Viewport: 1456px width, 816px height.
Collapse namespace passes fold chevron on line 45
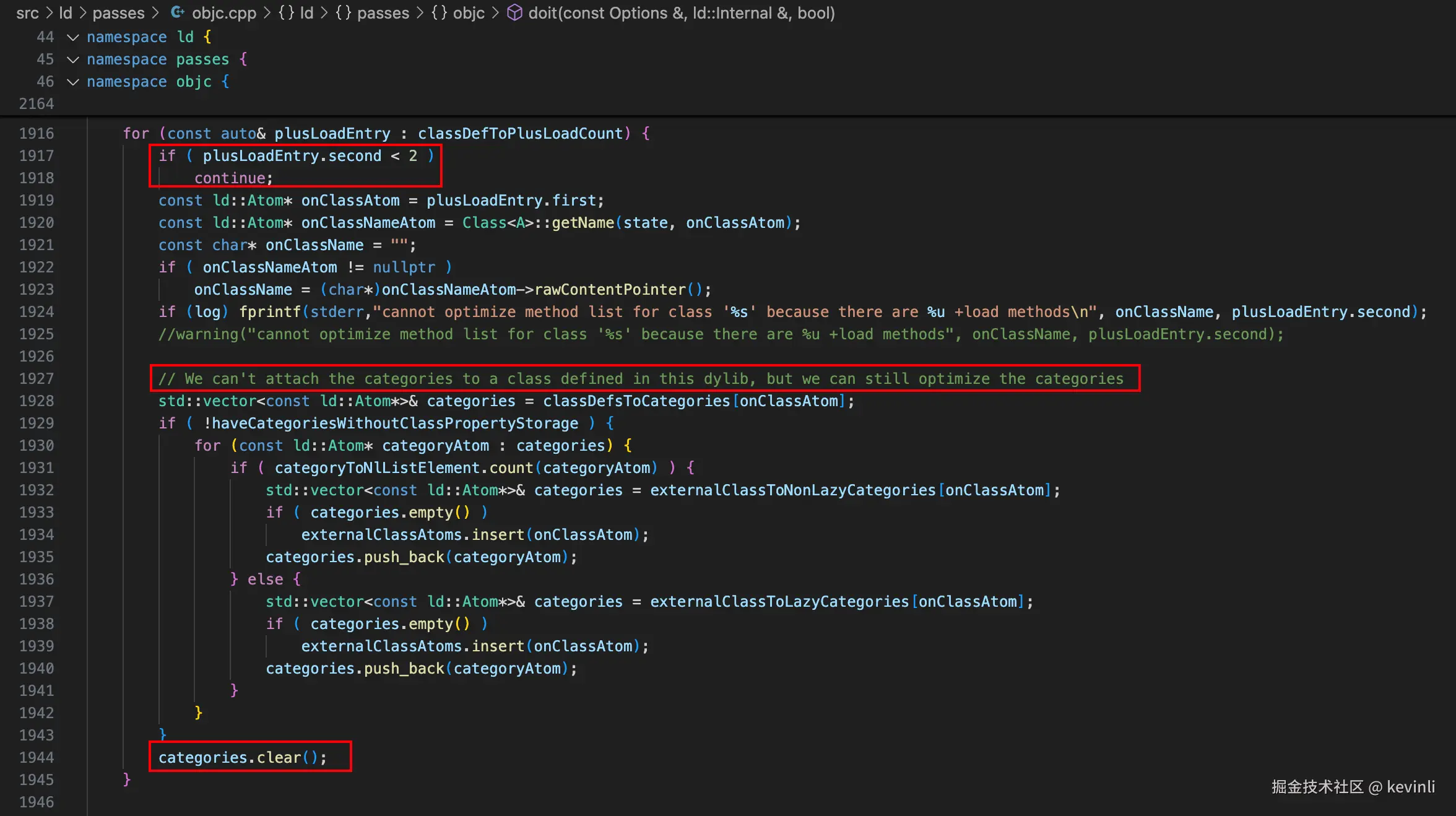point(73,59)
